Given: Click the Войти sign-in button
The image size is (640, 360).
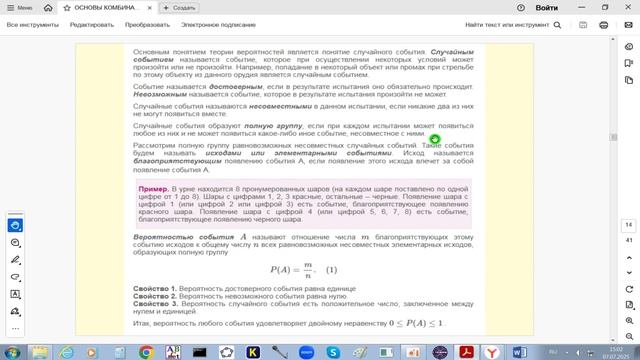Looking at the screenshot, I should click(547, 8).
